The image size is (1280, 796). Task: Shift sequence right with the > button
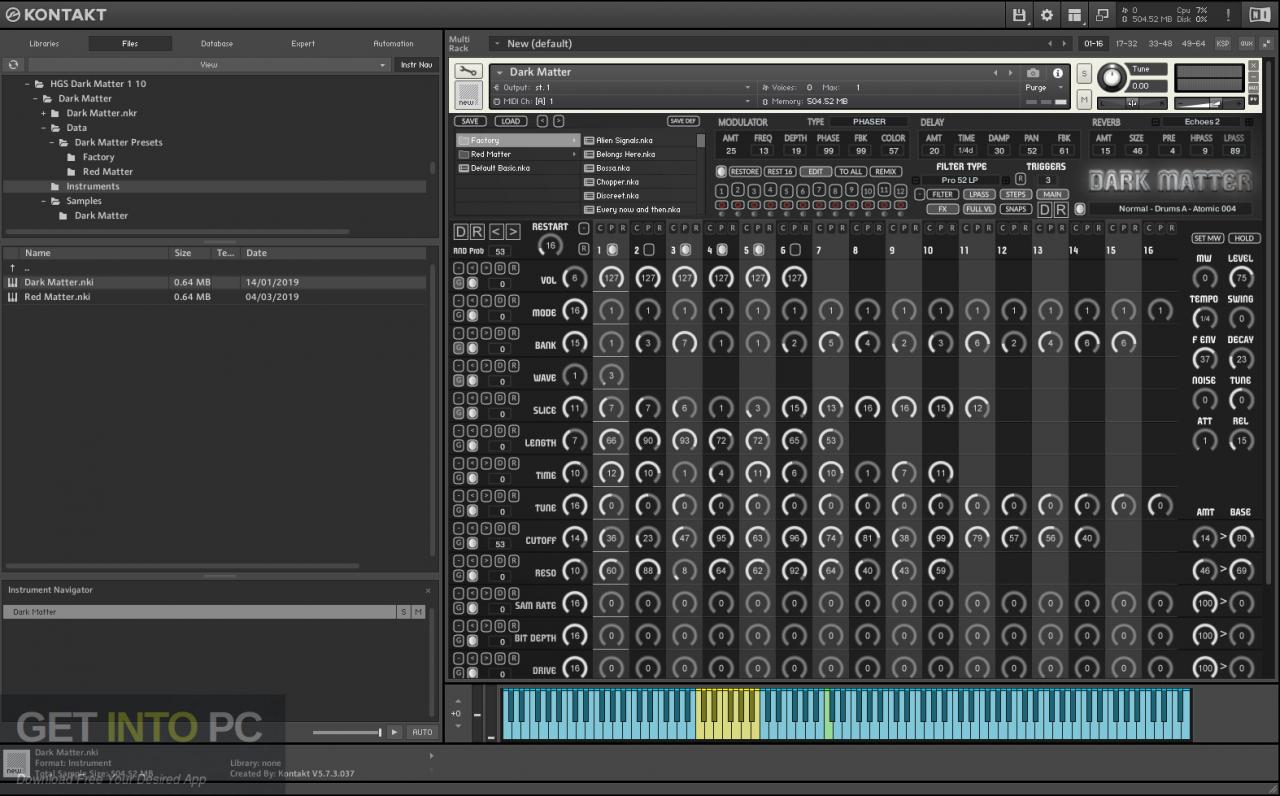pyautogui.click(x=513, y=232)
